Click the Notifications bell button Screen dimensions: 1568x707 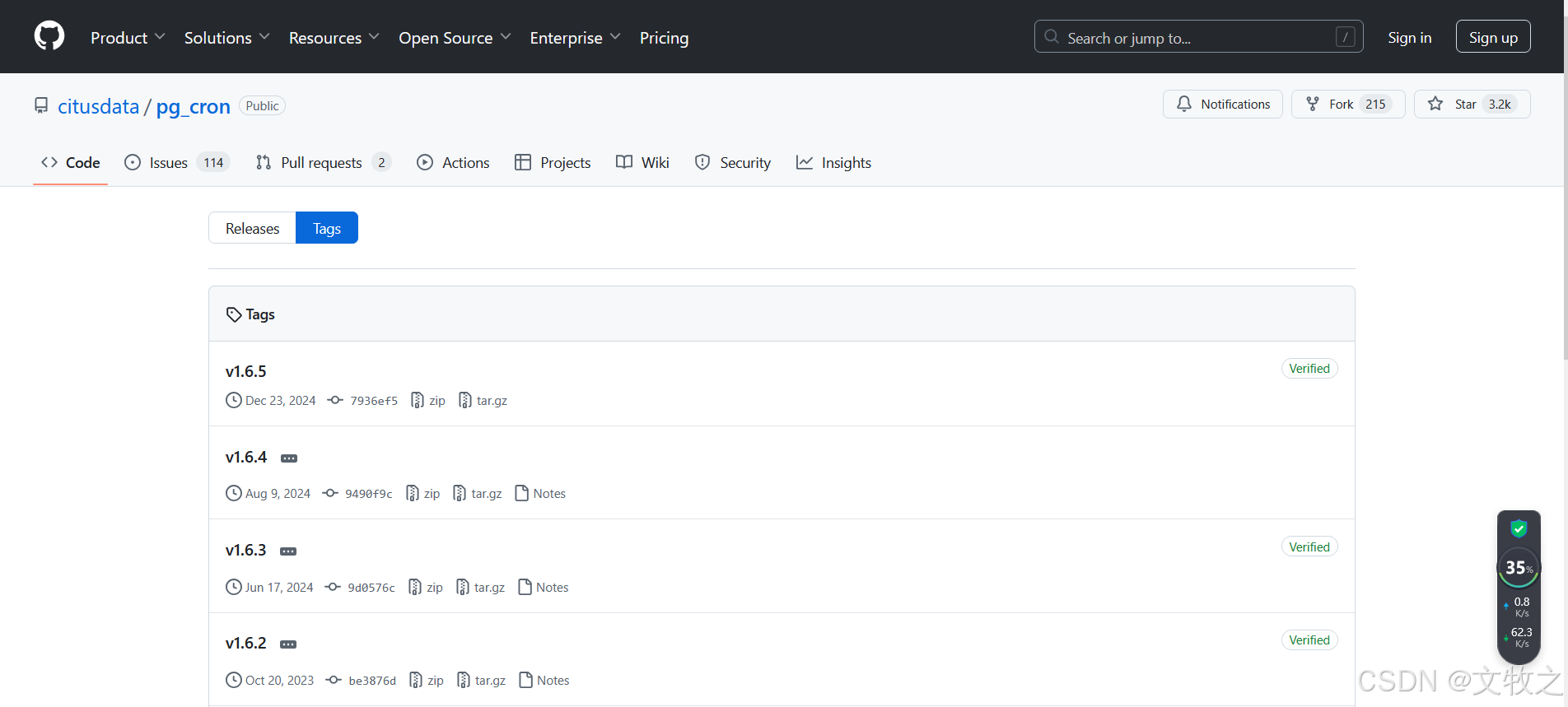coord(1223,104)
